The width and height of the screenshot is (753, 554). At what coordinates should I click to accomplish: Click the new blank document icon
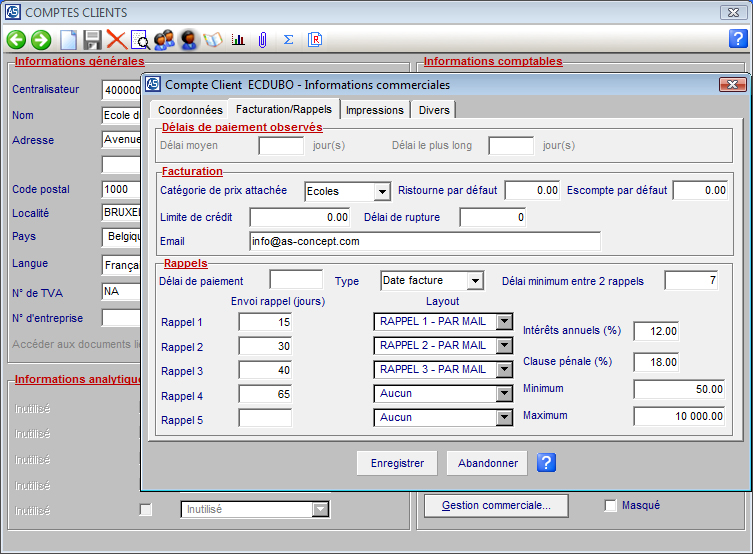click(68, 40)
